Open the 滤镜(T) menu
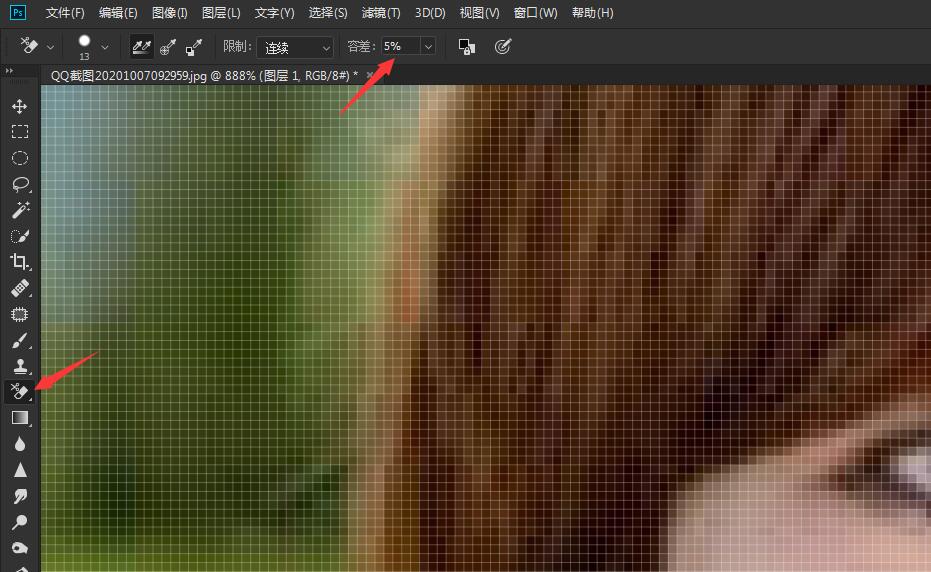This screenshot has width=931, height=572. (381, 12)
